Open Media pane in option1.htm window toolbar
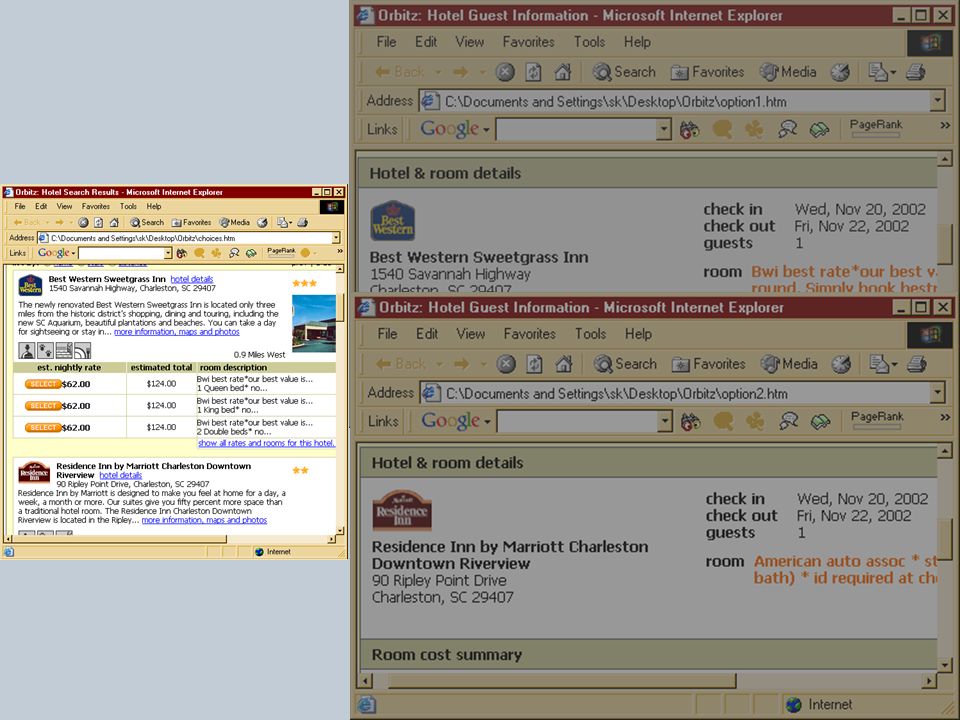Screen dimensions: 960x720 coord(788,72)
